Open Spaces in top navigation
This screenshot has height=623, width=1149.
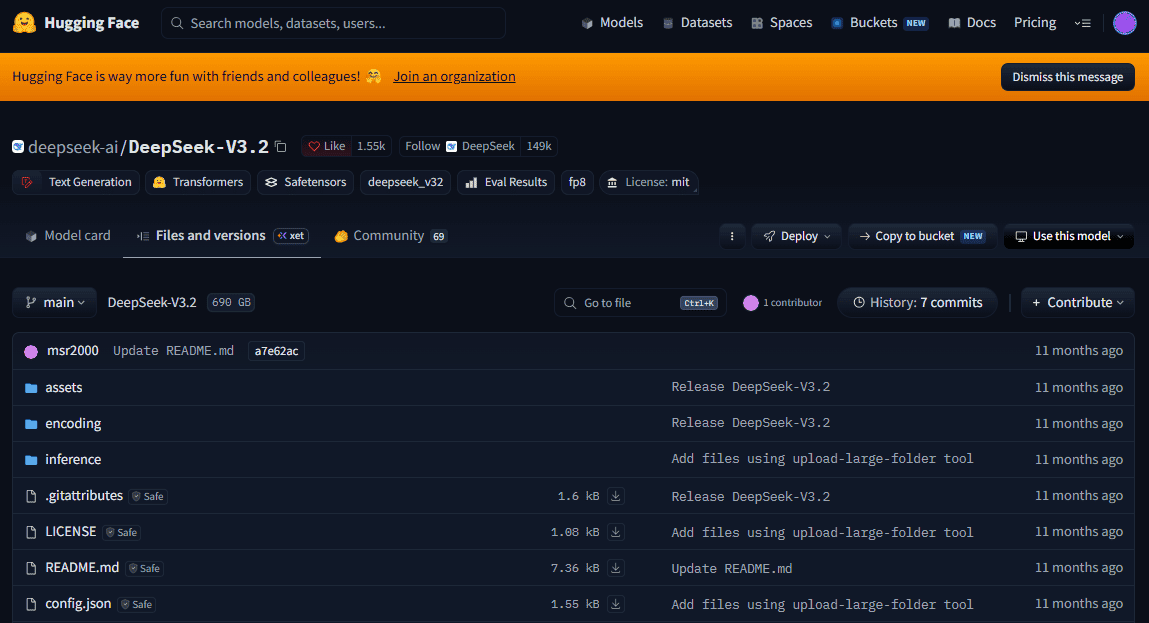coord(781,23)
